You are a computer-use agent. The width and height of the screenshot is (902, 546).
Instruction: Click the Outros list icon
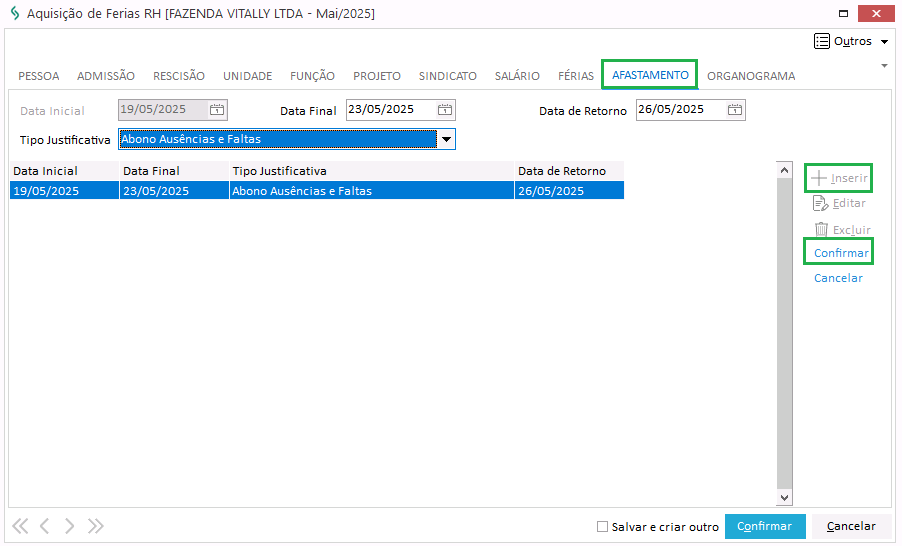[x=821, y=41]
